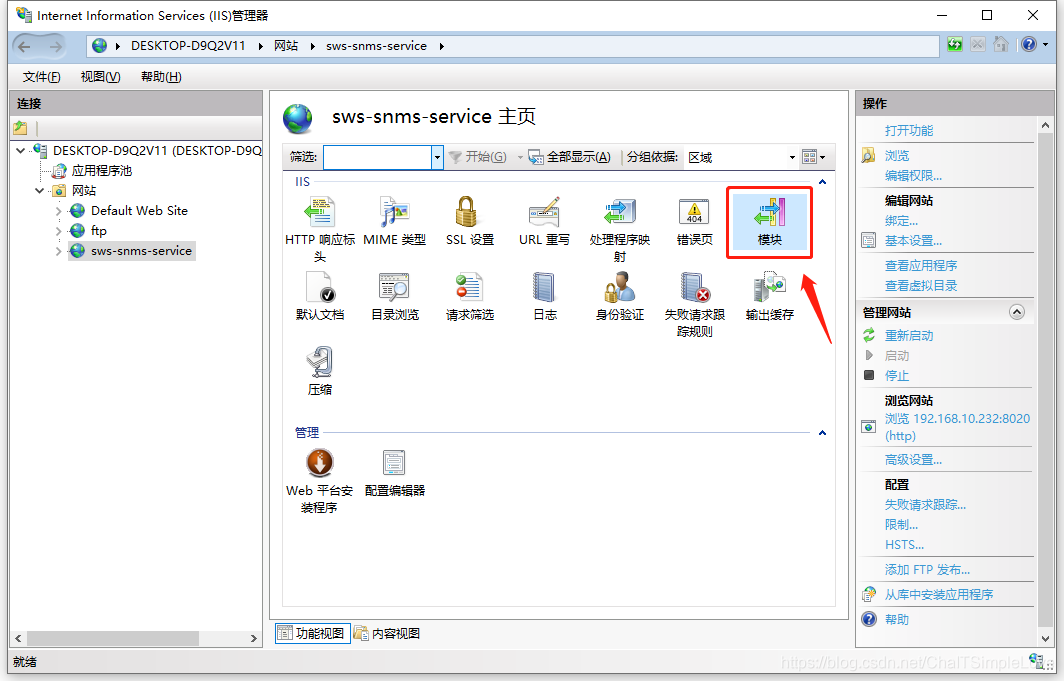Click the help question mark toolbar icon
Viewport: 1064px width, 681px height.
pos(1029,45)
